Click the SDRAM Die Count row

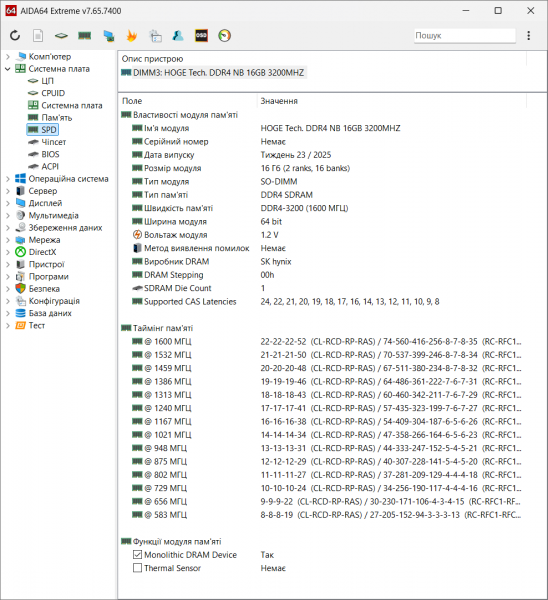pos(321,288)
